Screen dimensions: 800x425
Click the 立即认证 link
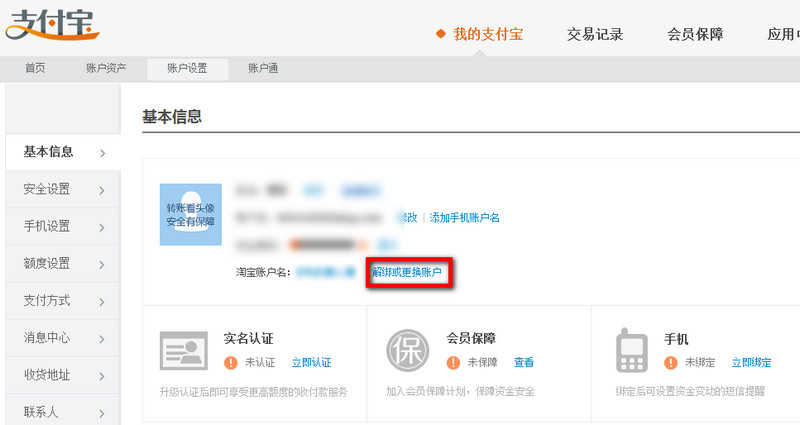pyautogui.click(x=311, y=362)
